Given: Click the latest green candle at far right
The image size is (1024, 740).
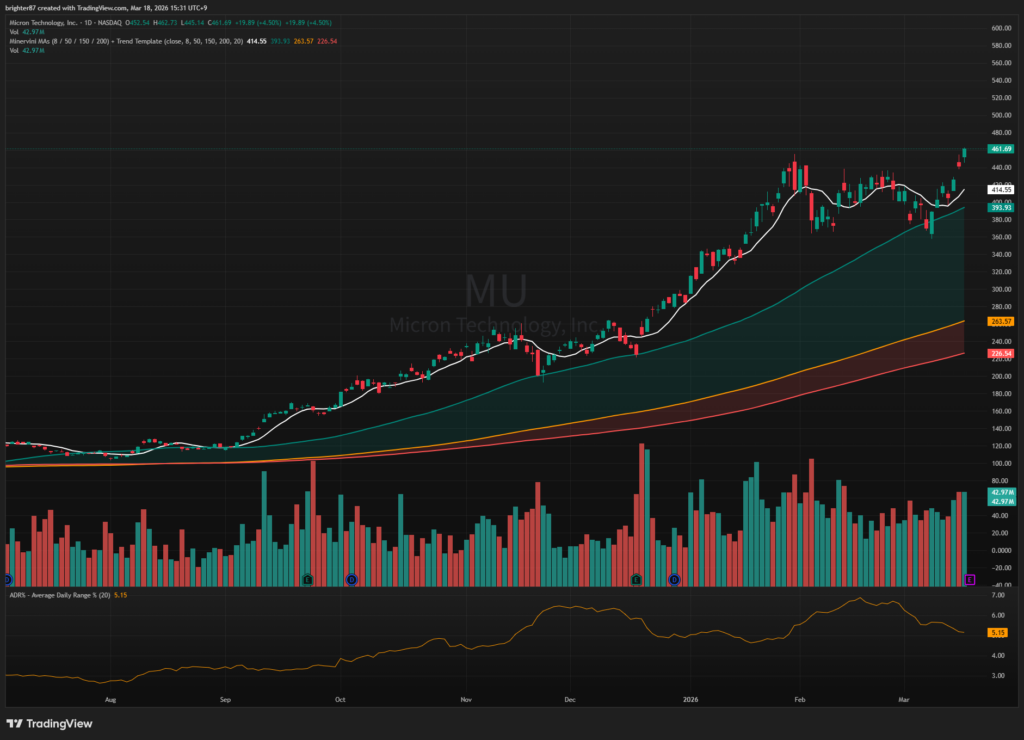Looking at the screenshot, I should [x=965, y=153].
